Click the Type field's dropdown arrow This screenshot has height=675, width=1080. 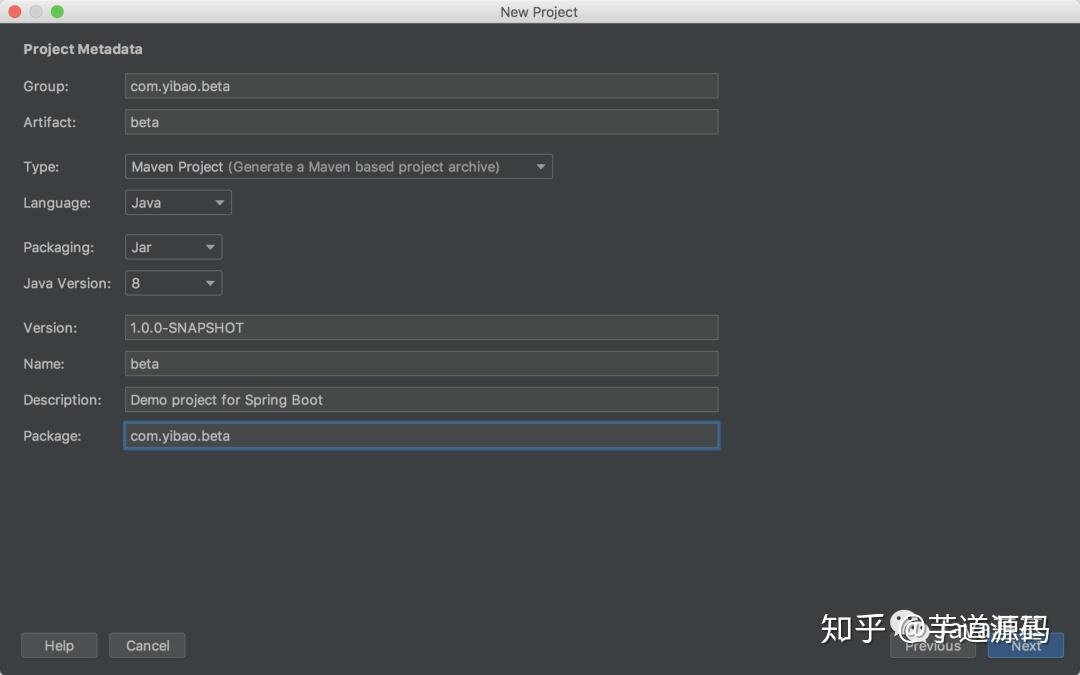click(x=542, y=166)
